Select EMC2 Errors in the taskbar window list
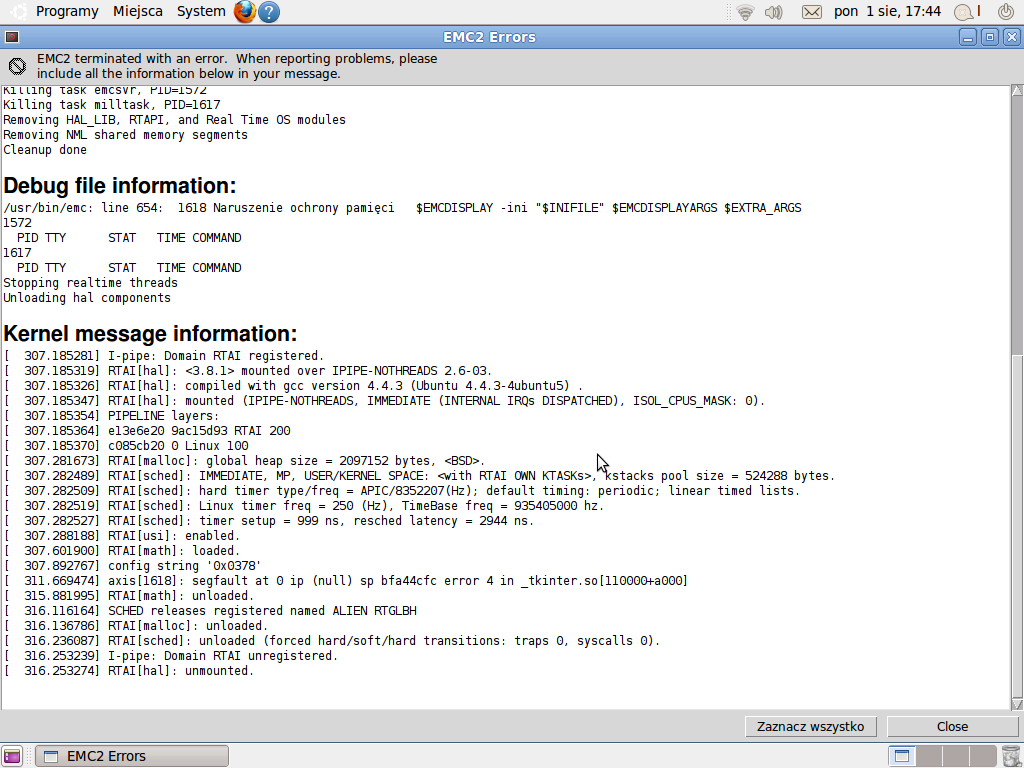 coord(132,756)
